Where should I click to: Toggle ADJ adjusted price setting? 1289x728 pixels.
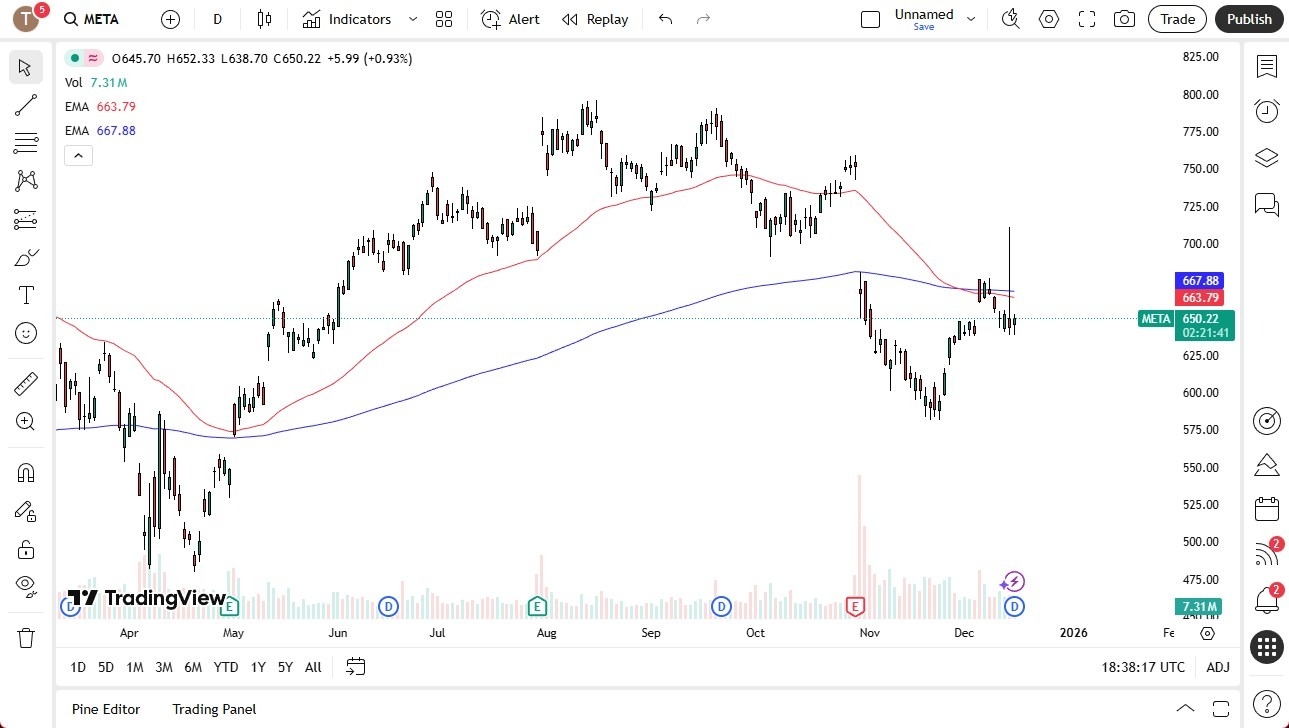(1217, 667)
